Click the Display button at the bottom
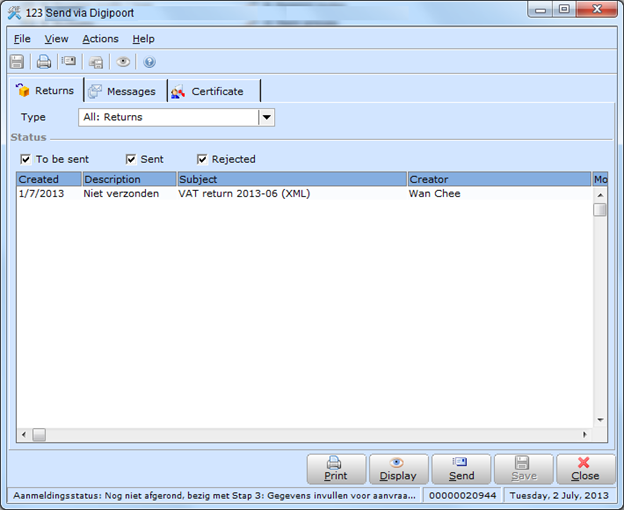 (x=398, y=469)
